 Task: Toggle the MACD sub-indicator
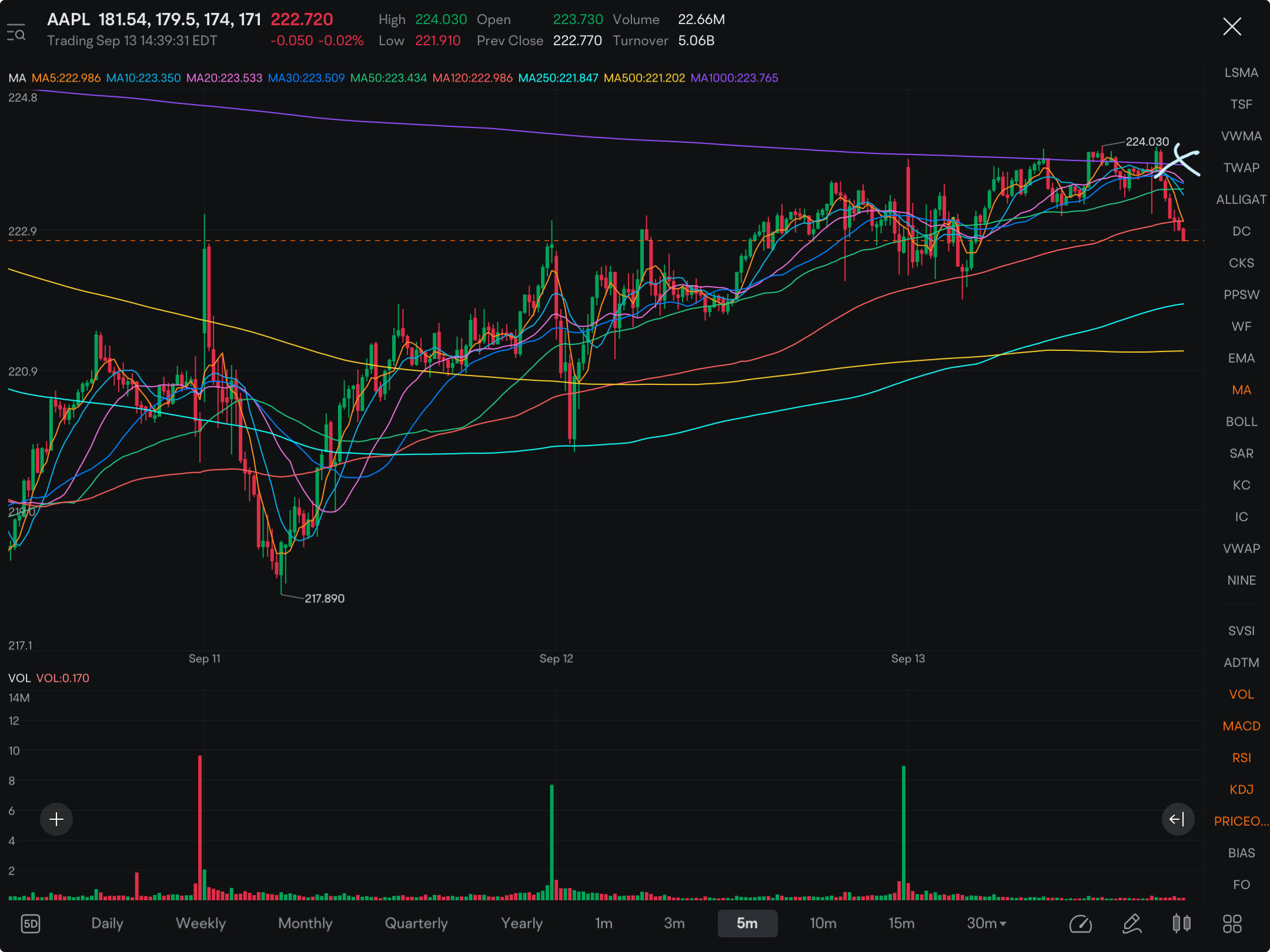point(1241,726)
